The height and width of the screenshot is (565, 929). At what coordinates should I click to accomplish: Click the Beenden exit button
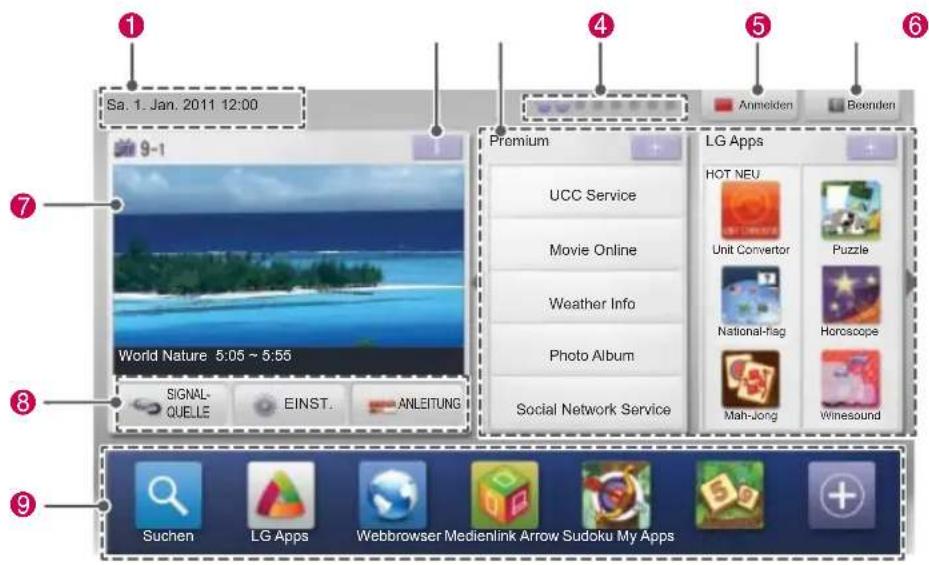point(854,105)
